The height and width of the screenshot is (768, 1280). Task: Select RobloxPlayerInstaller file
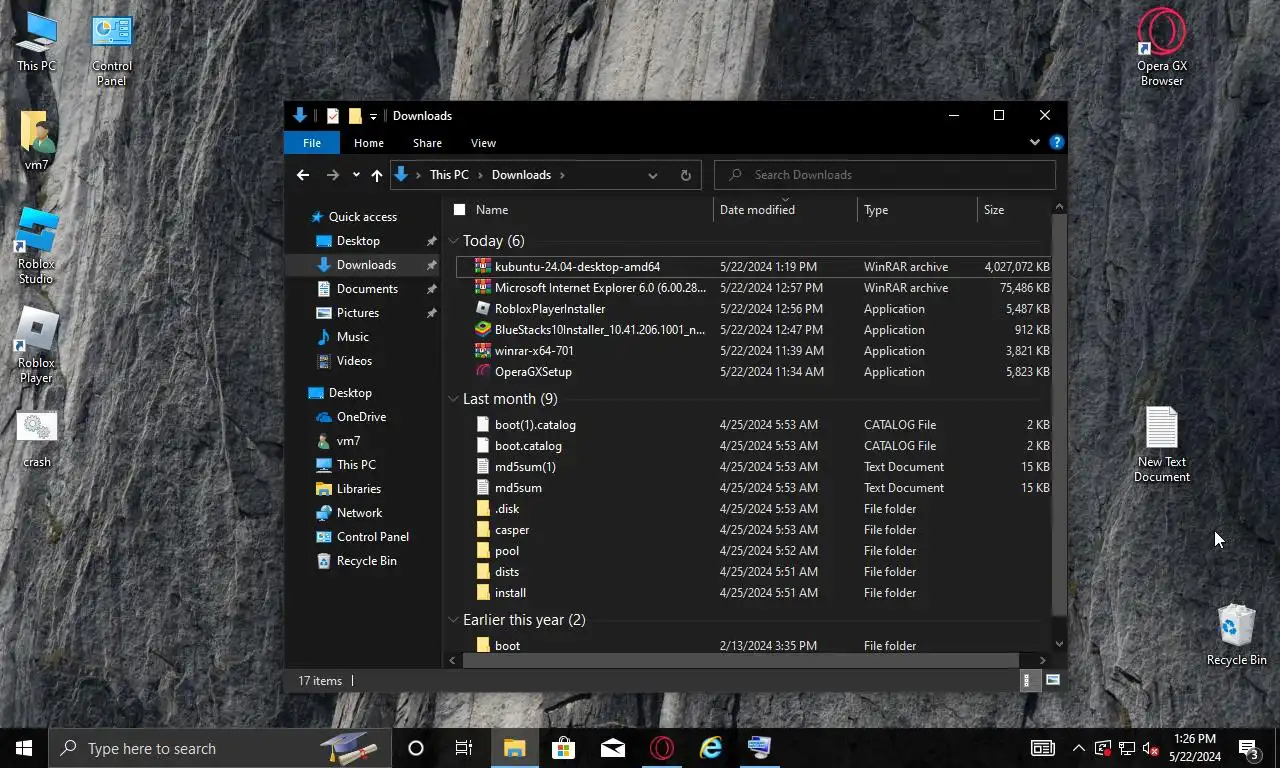click(x=753, y=309)
